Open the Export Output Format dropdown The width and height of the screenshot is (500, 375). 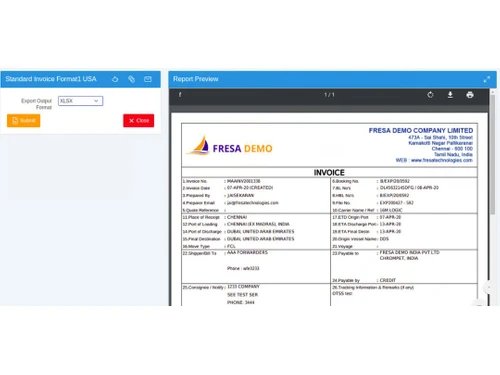point(80,101)
